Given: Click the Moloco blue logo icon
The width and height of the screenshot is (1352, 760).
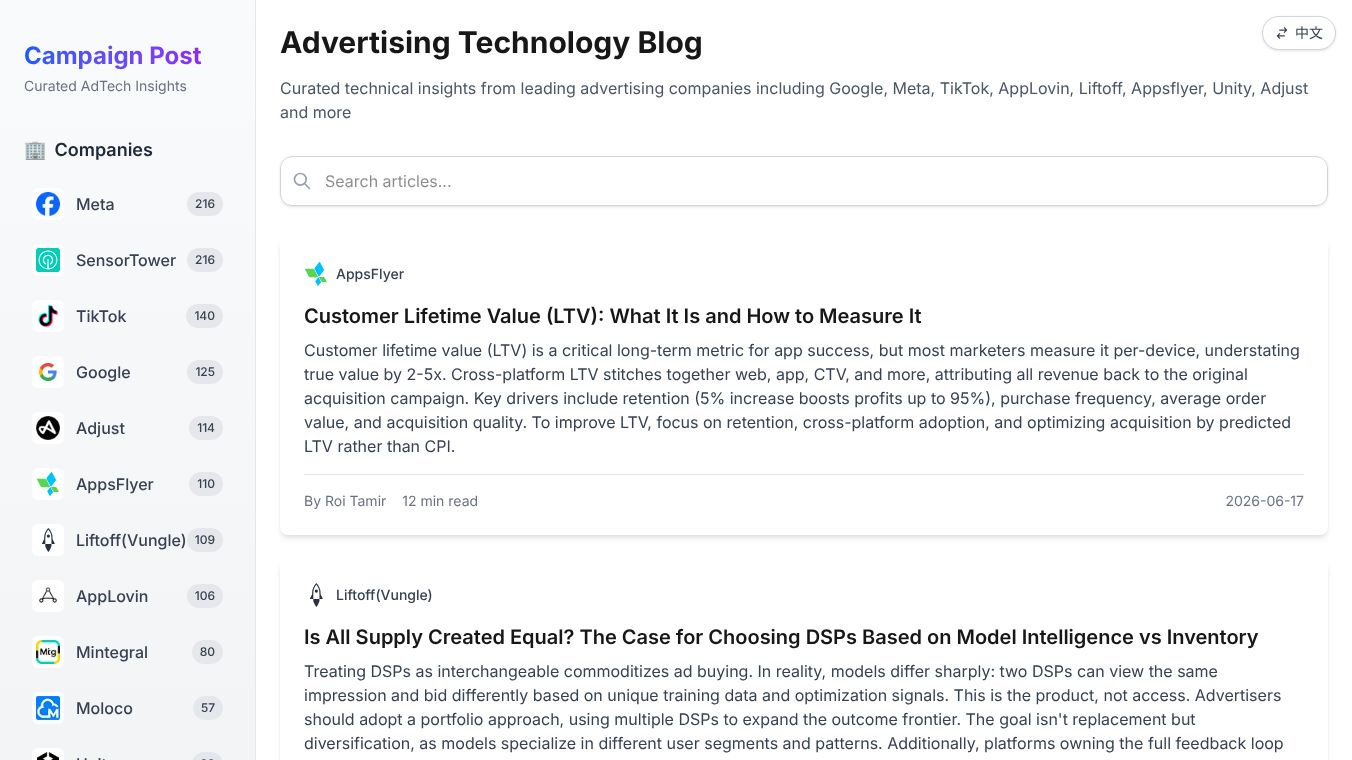Looking at the screenshot, I should click(x=48, y=708).
